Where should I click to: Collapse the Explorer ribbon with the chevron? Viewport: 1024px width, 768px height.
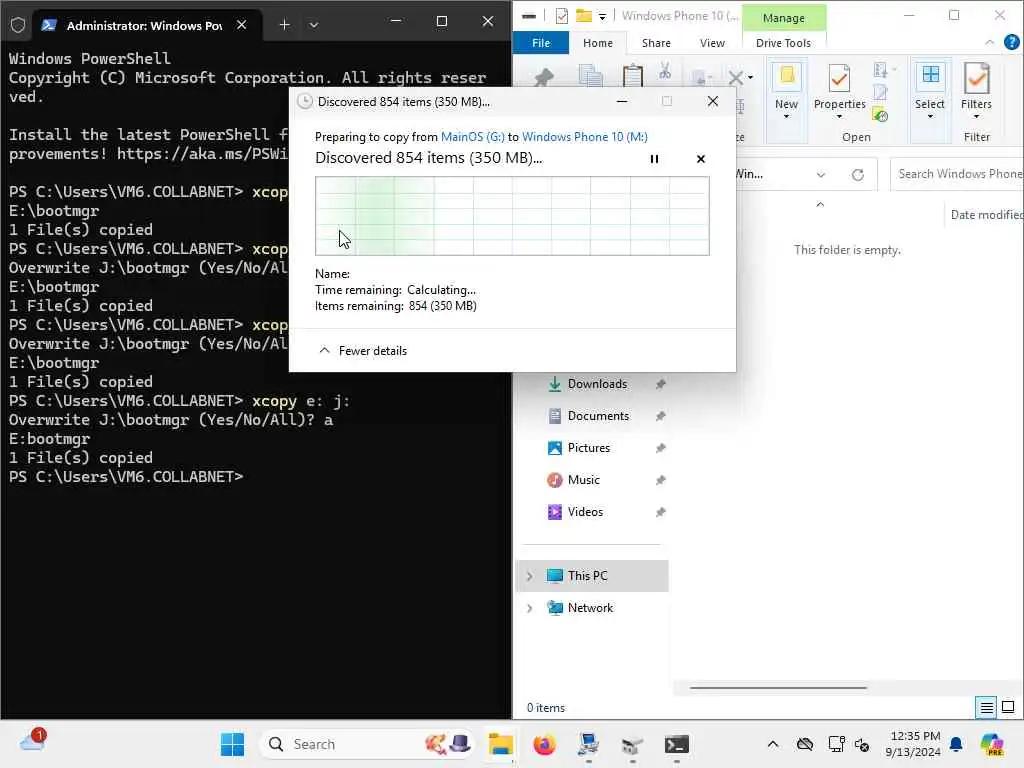tap(989, 42)
